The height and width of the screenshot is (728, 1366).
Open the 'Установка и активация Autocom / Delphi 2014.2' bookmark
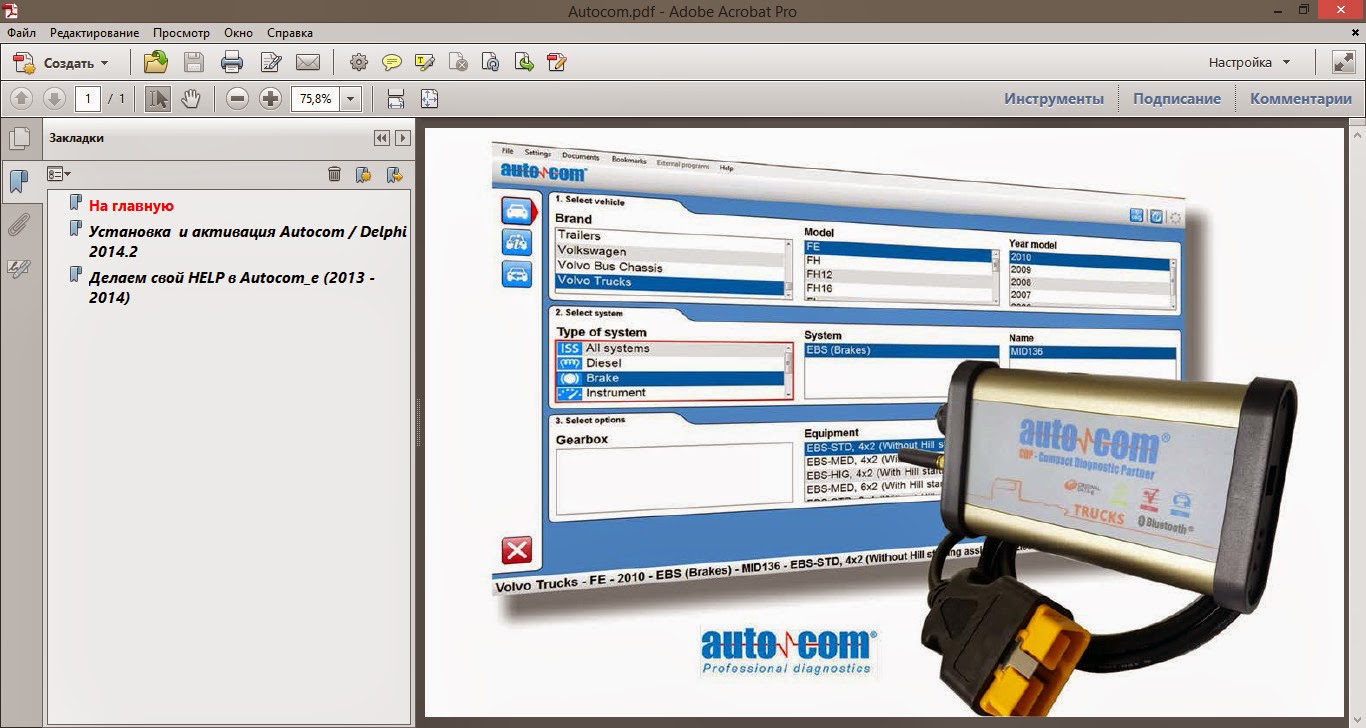coord(248,240)
